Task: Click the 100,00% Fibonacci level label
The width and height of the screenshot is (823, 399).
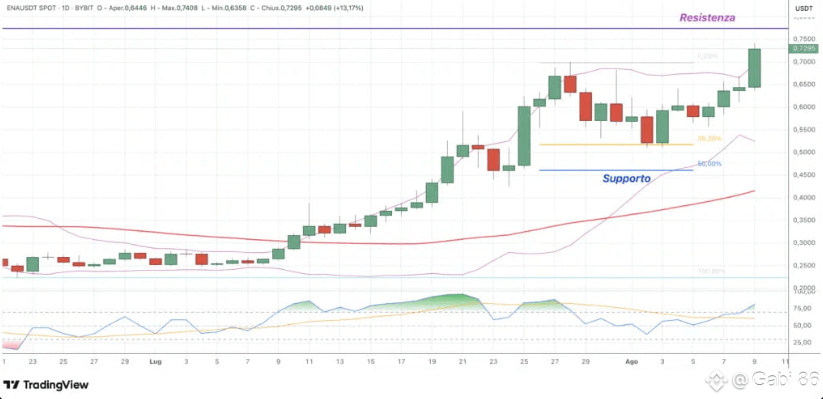Action: point(711,271)
